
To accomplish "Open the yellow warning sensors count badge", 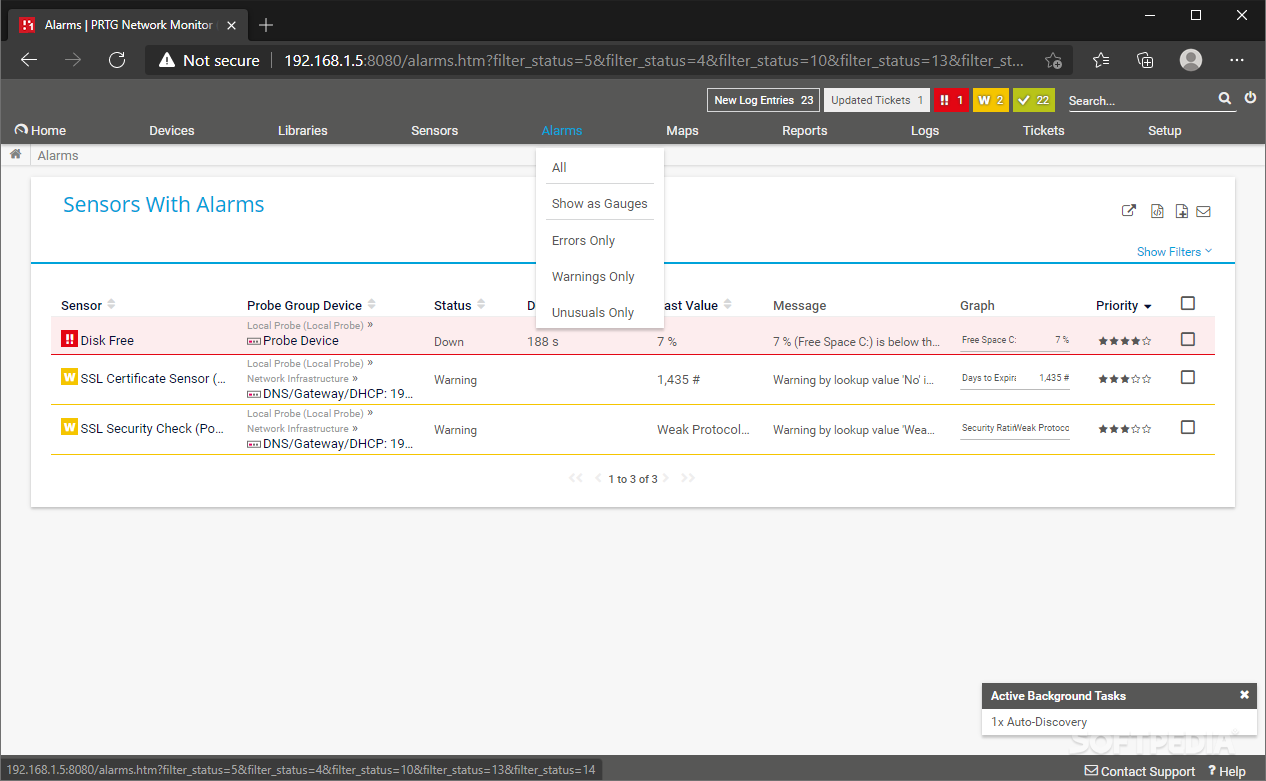I will pos(991,100).
